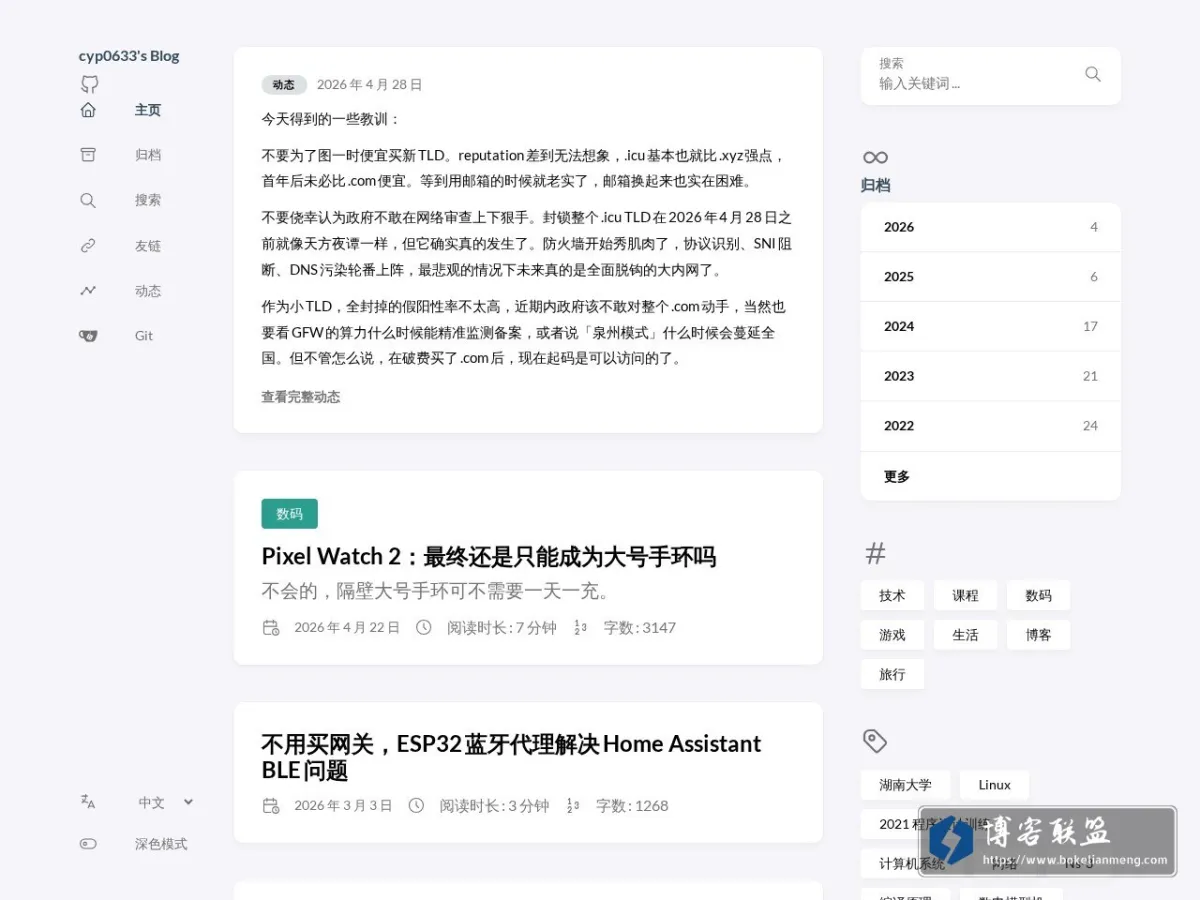Toggle the 深色模式 dark mode switch
This screenshot has width=1200, height=900.
click(x=88, y=844)
